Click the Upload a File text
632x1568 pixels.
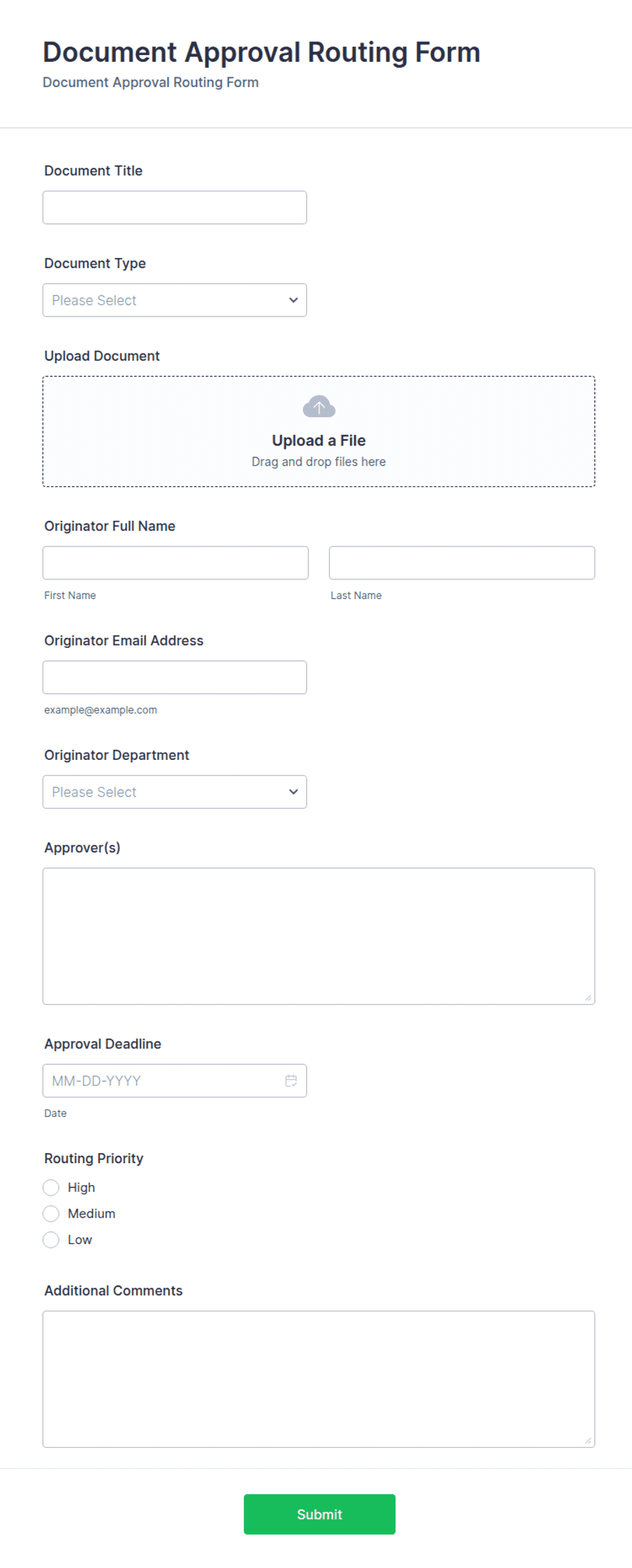point(319,441)
